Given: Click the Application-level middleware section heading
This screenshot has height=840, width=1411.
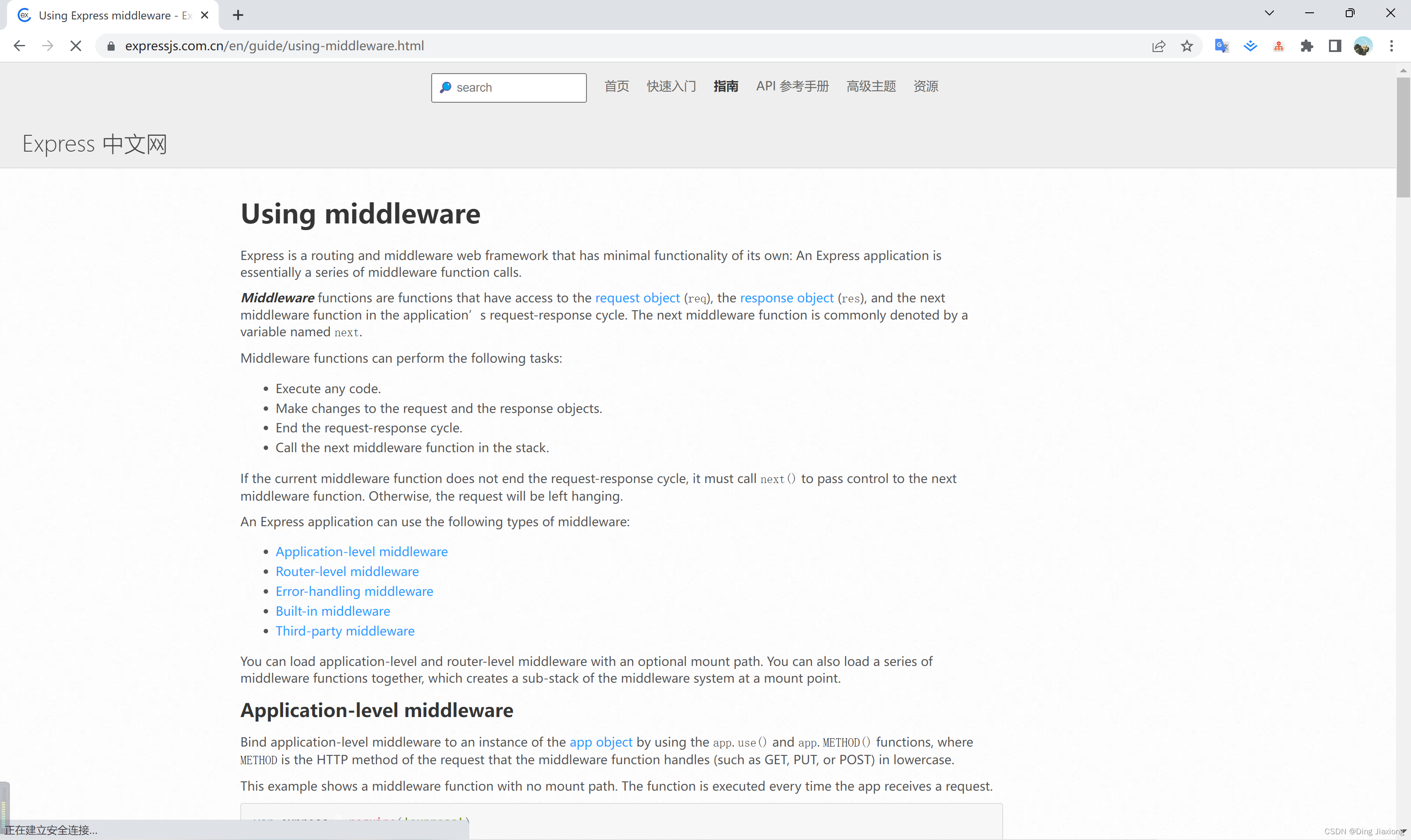Looking at the screenshot, I should coord(377,710).
